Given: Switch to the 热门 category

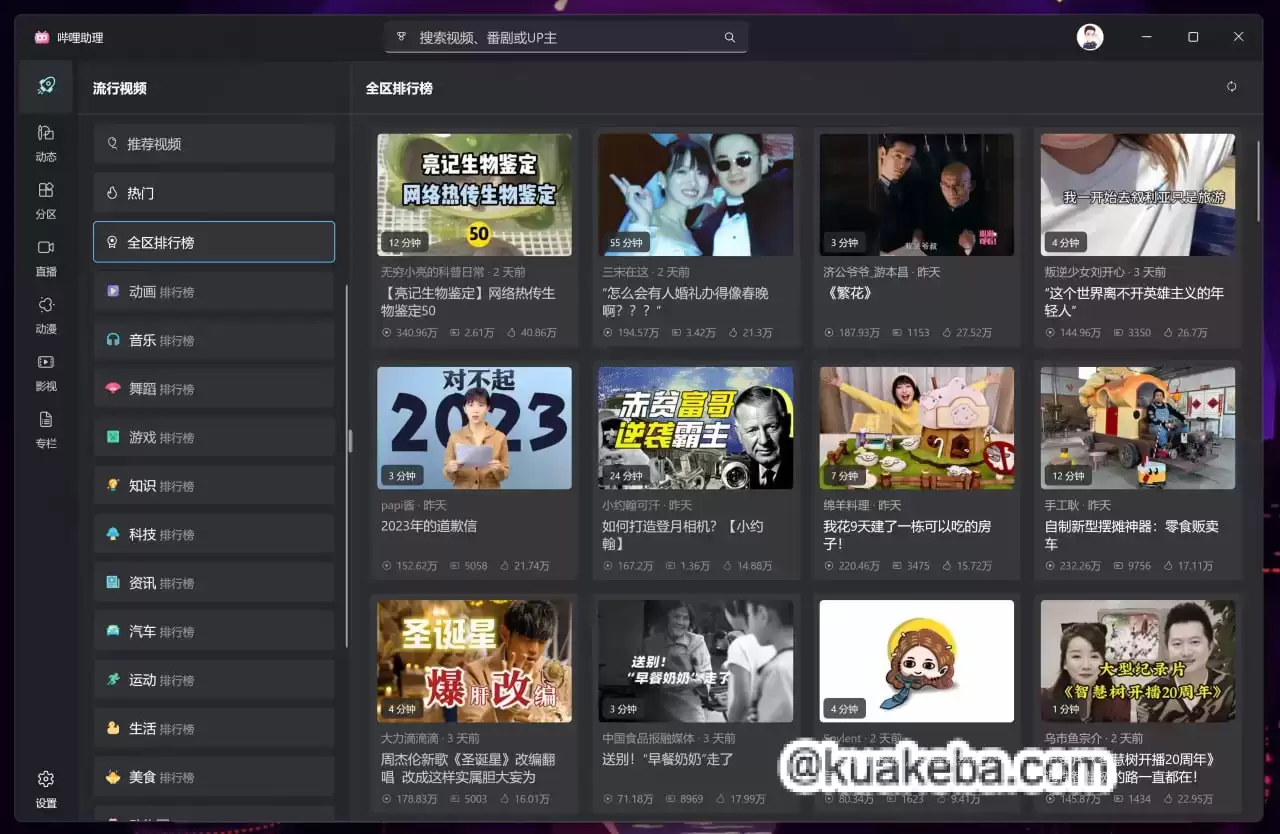Looking at the screenshot, I should 213,192.
